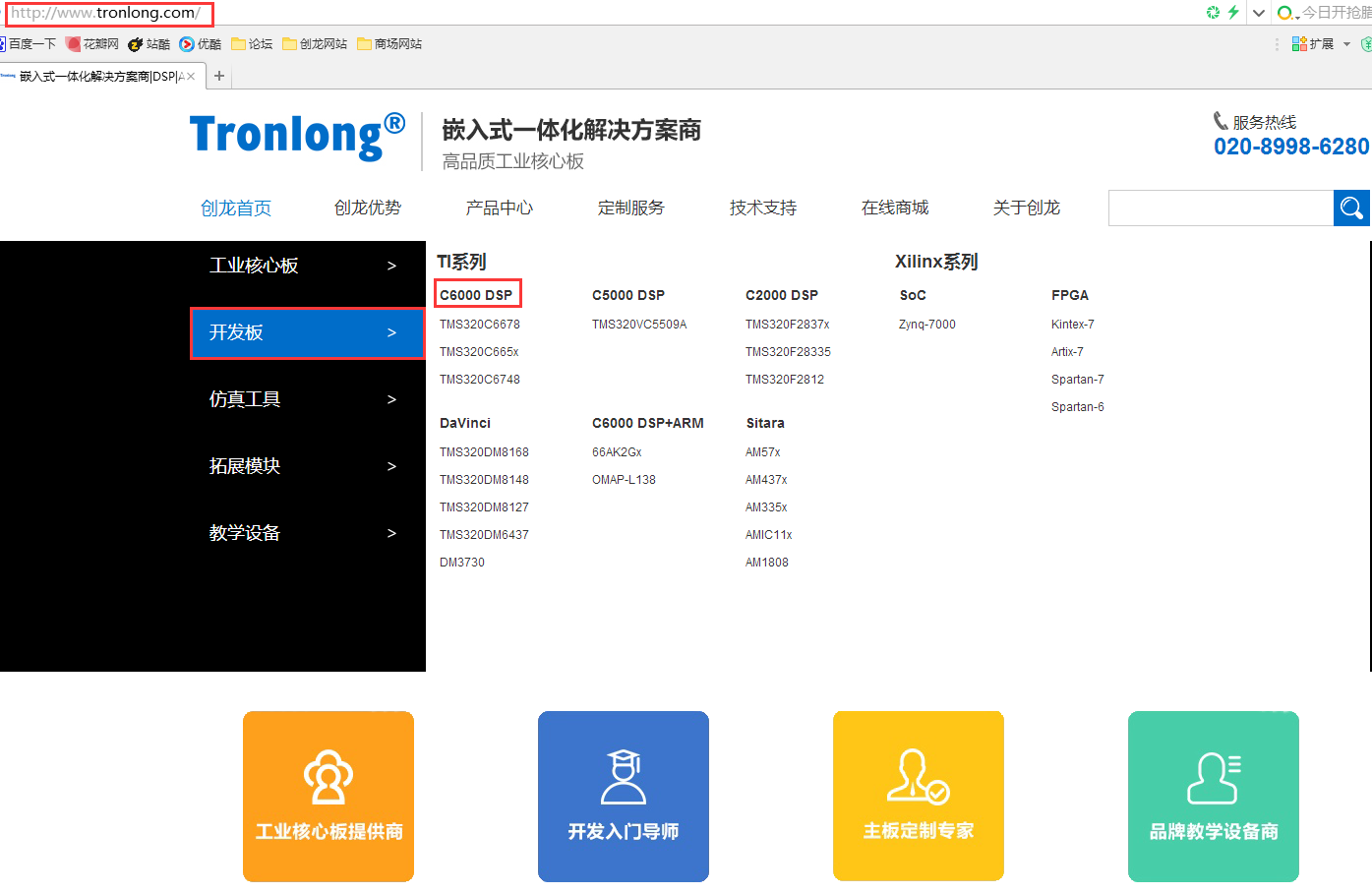Open the 开发入门导师 blue tile
The width and height of the screenshot is (1372, 893).
[624, 796]
